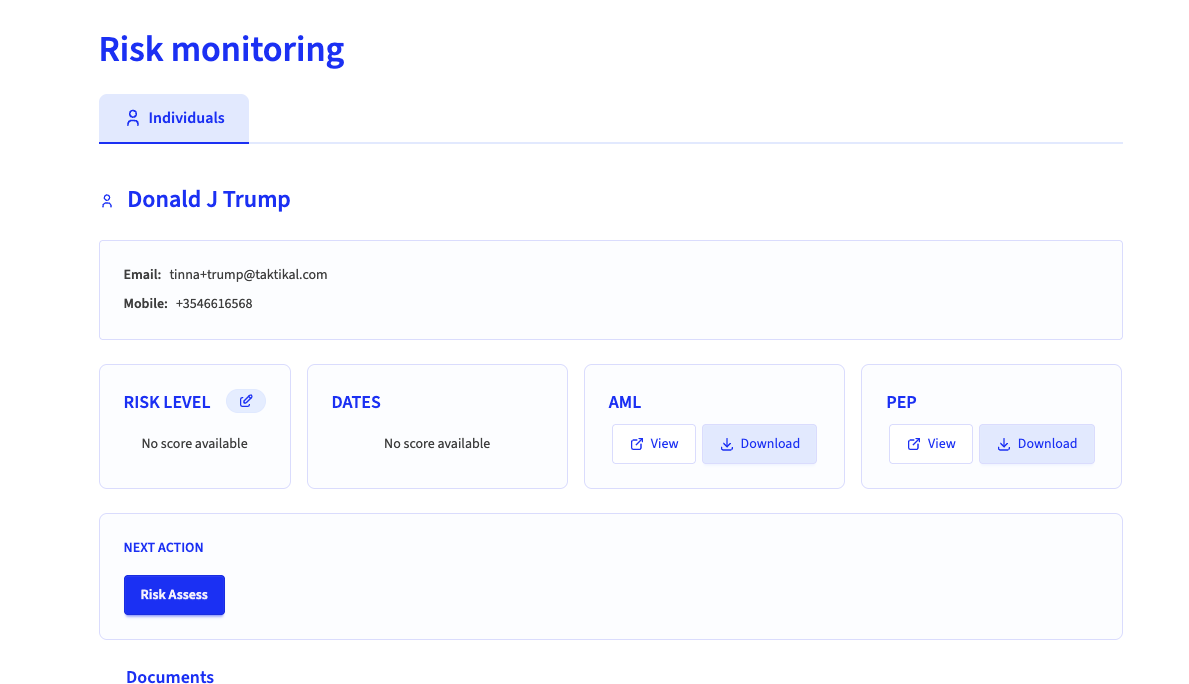Click the Mobile: label
1189x684 pixels.
pos(146,303)
